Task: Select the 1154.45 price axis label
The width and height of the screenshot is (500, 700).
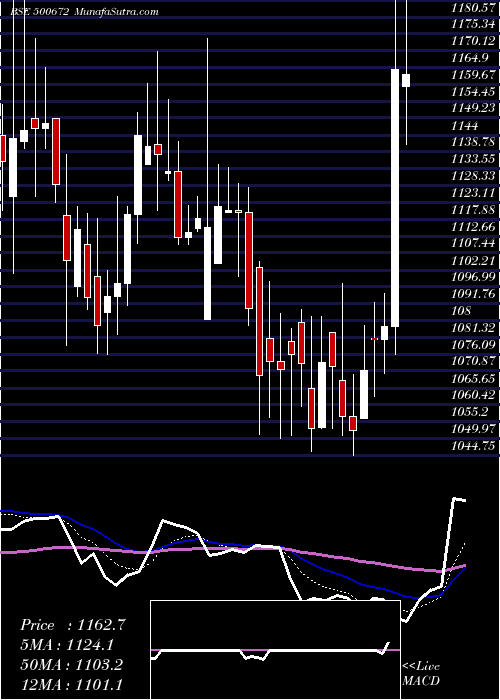Action: pos(473,92)
